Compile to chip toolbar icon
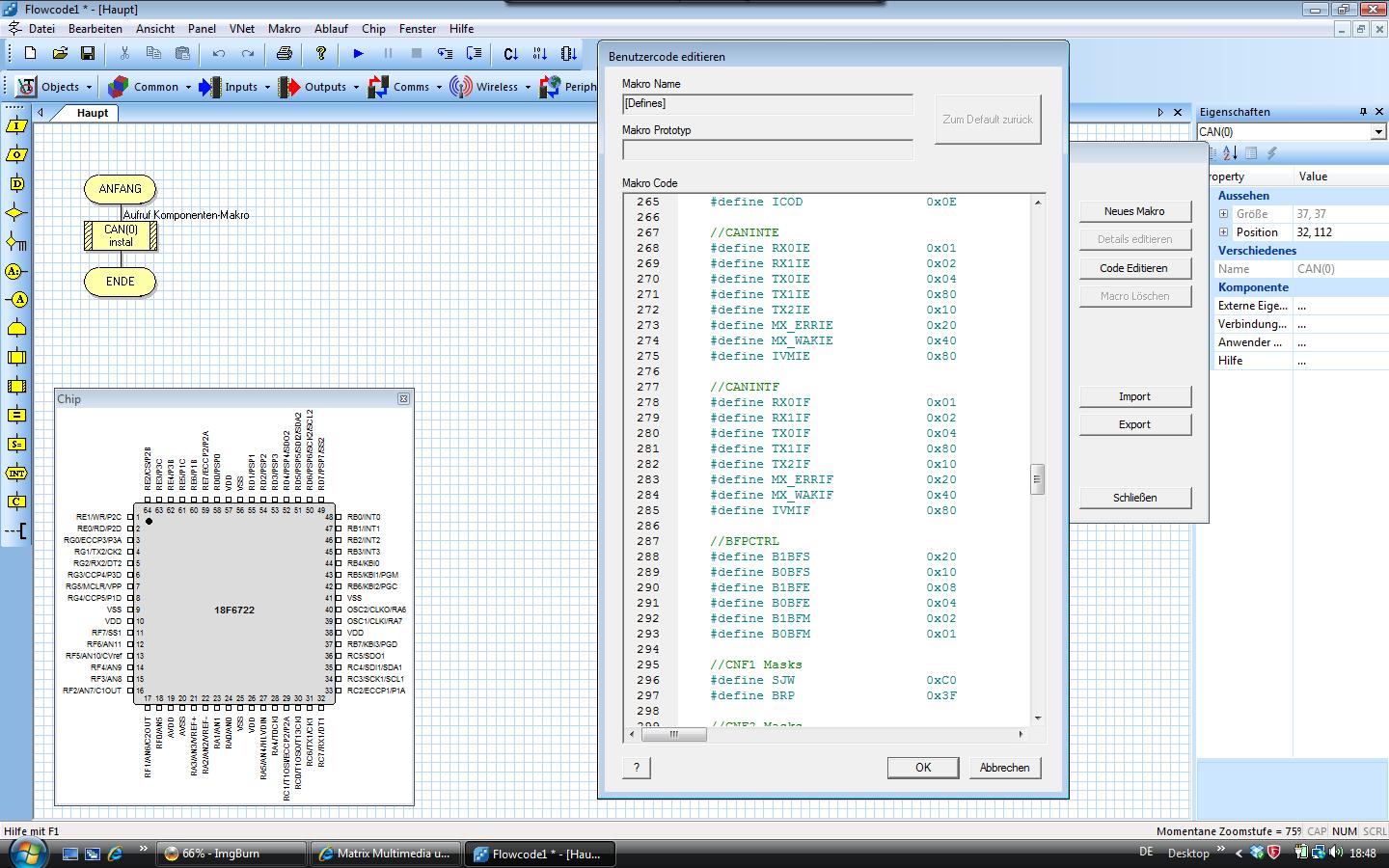Screen dimensions: 1389x868 point(569,53)
